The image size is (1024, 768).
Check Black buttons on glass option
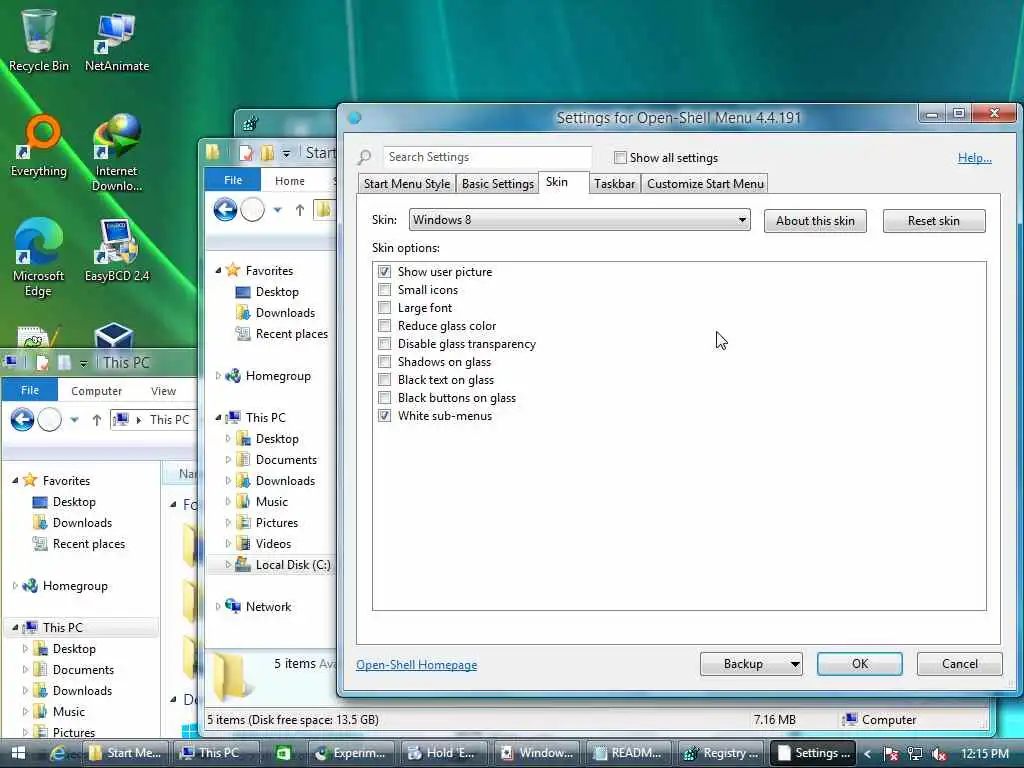[385, 398]
